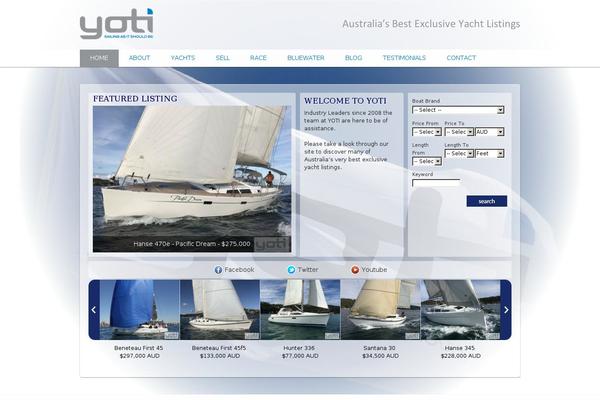
Task: Open the Twitter link text
Action: [308, 270]
